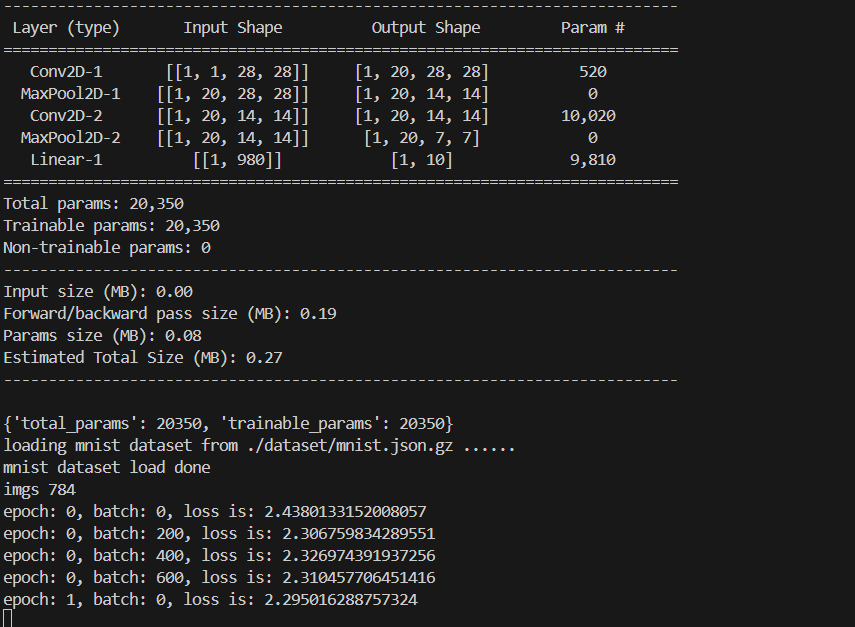The image size is (855, 627).
Task: Click the epoch 1 batch 0 loss line
Action: 210,600
